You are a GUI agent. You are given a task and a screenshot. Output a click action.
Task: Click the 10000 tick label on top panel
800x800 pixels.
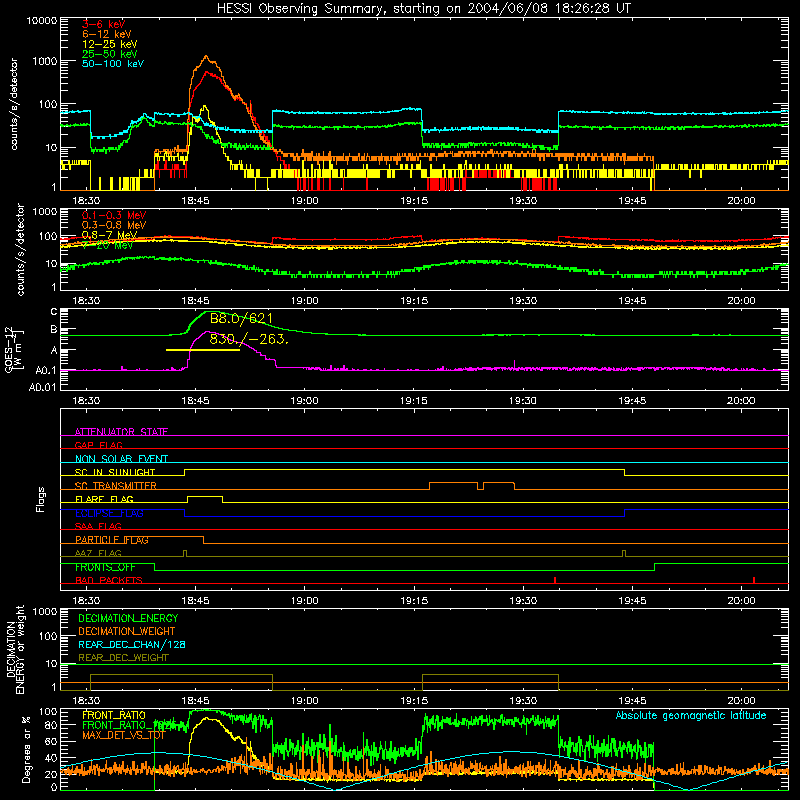click(x=42, y=21)
